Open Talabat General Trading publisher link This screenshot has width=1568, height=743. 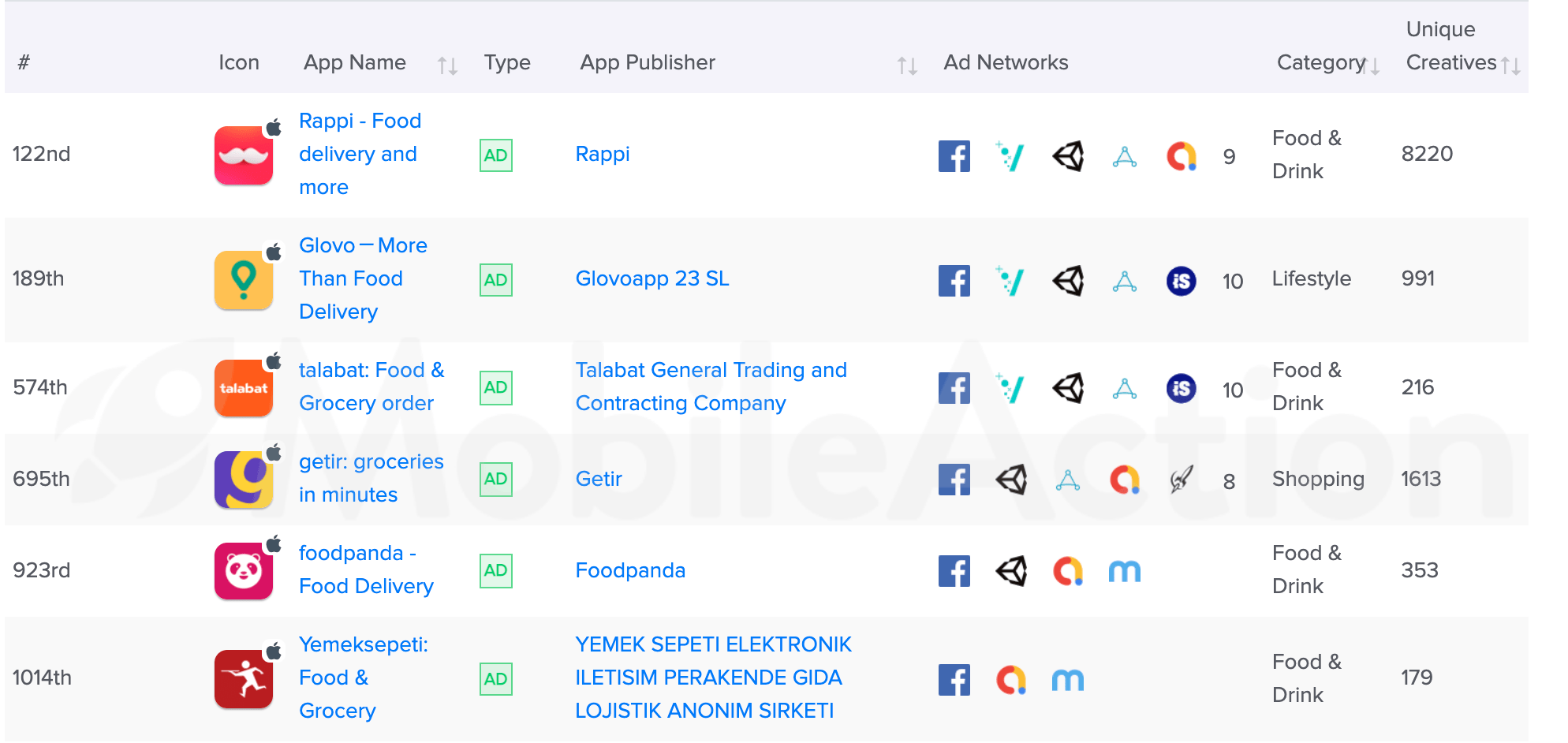tap(711, 386)
